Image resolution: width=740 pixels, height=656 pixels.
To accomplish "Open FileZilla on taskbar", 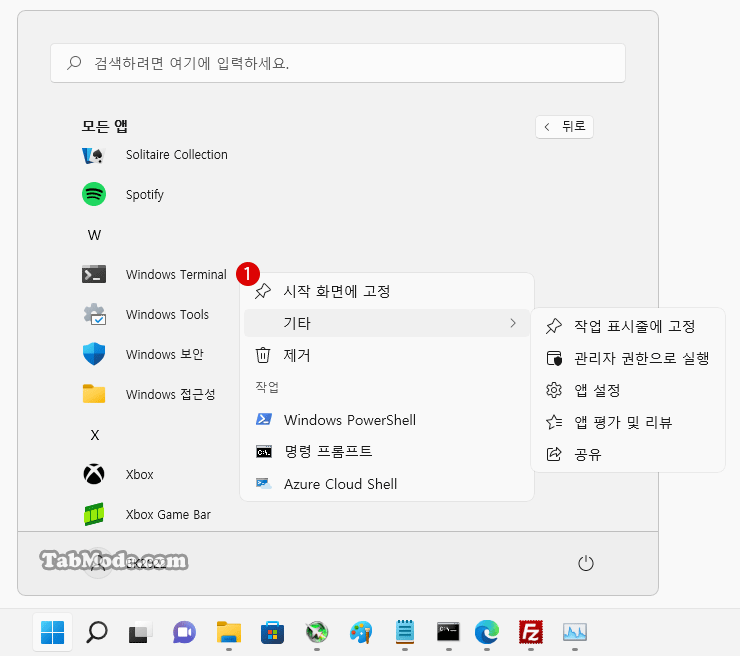I will (531, 632).
